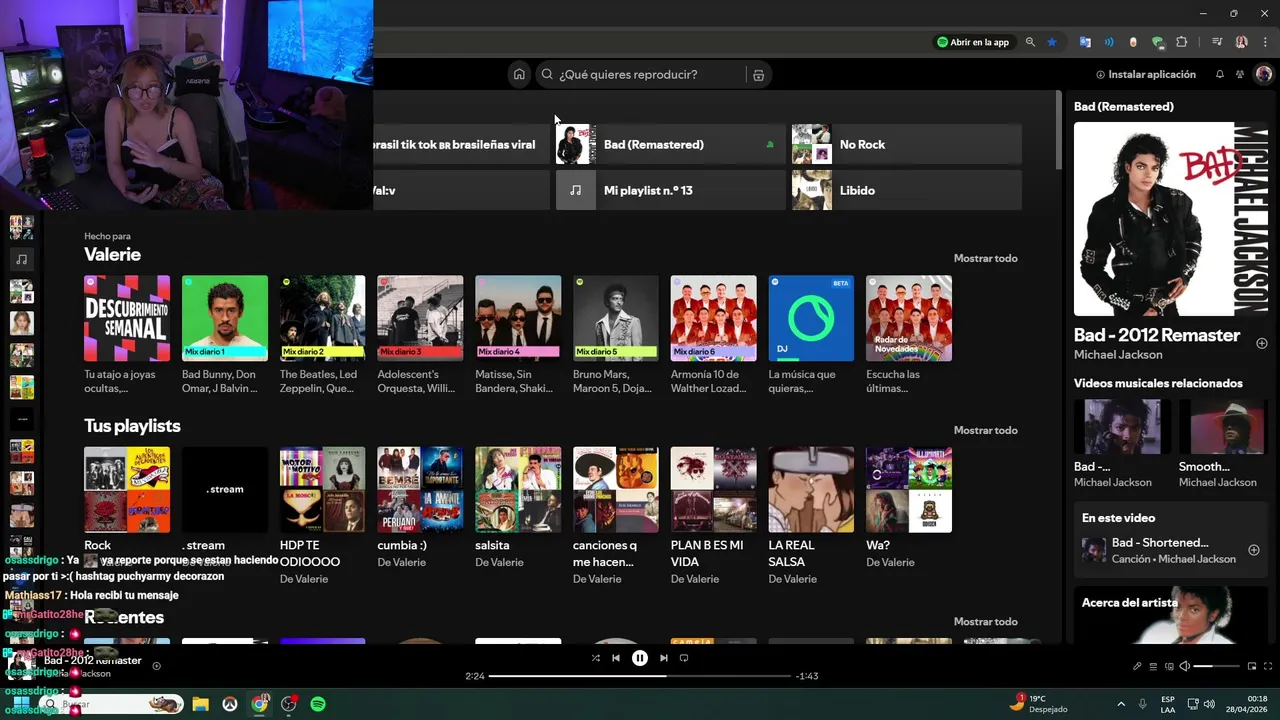Open the music note library icon in sidebar
Viewport: 1280px width, 720px height.
point(21,259)
